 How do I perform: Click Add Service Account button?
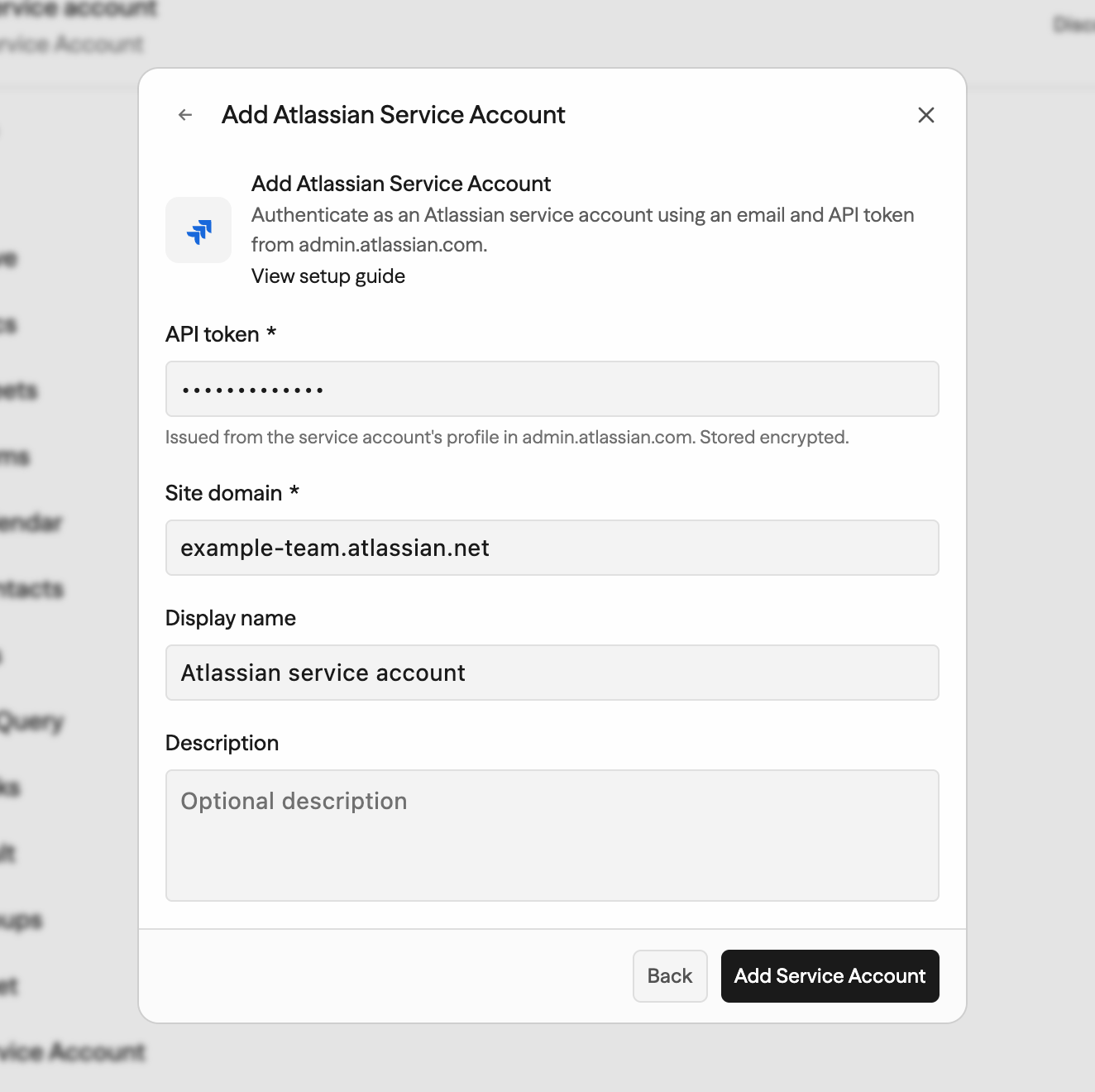click(x=830, y=976)
